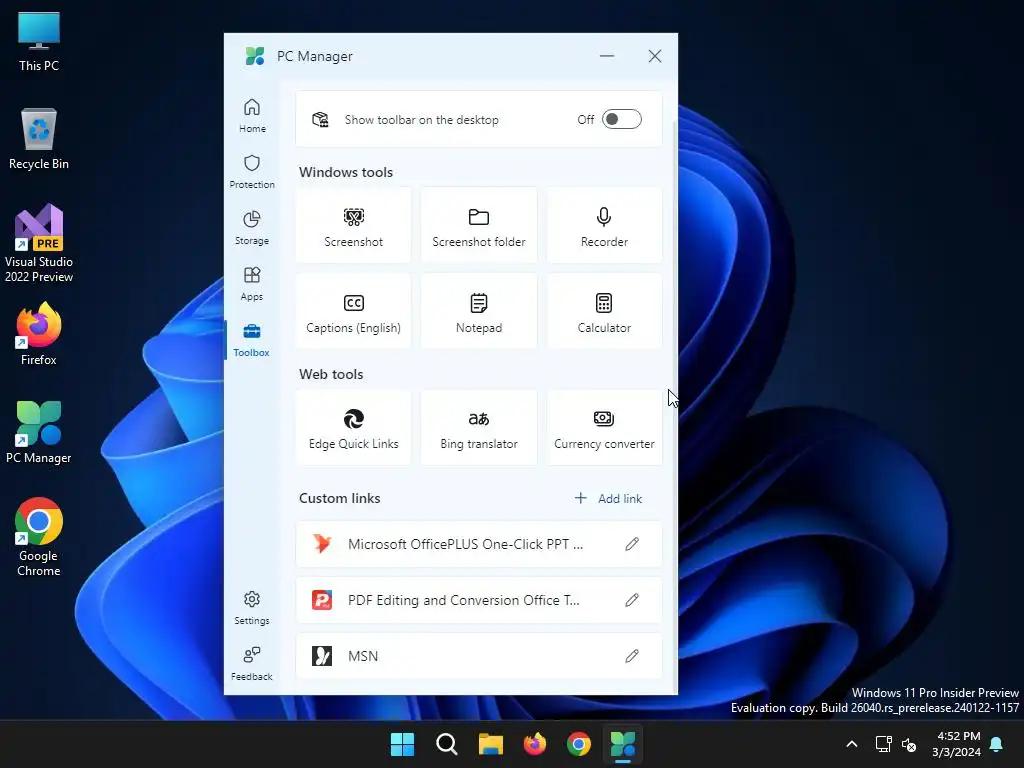Launch Bing translator web tool

tap(479, 428)
